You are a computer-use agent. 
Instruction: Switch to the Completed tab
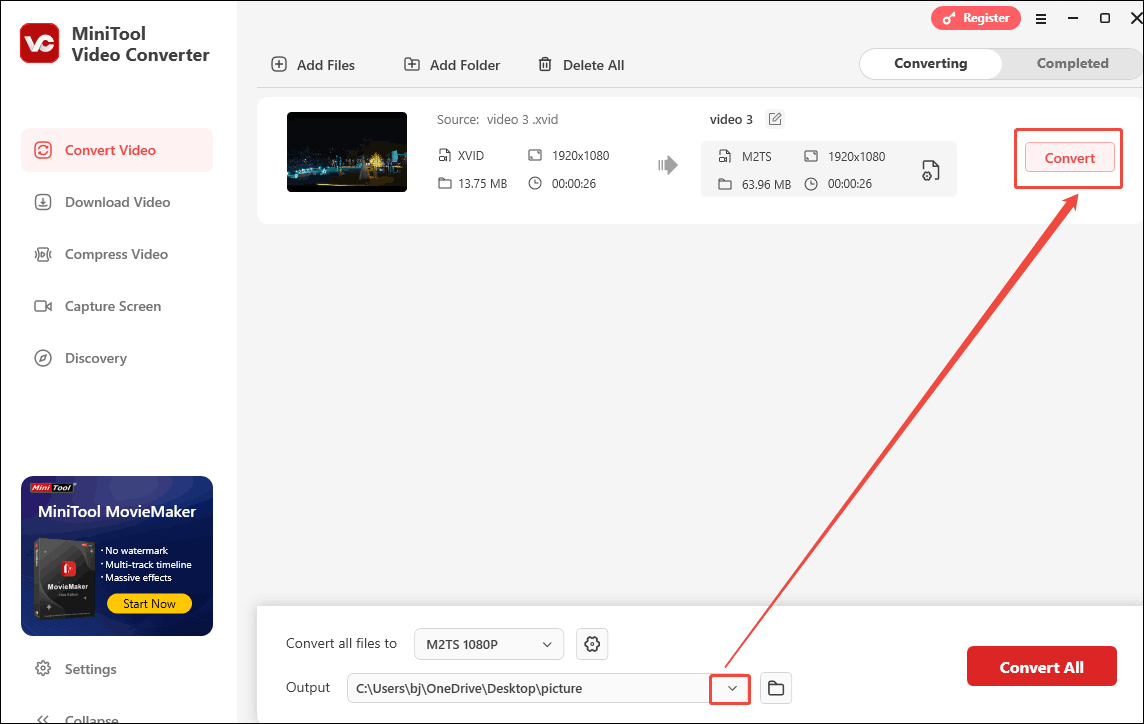coord(1072,63)
